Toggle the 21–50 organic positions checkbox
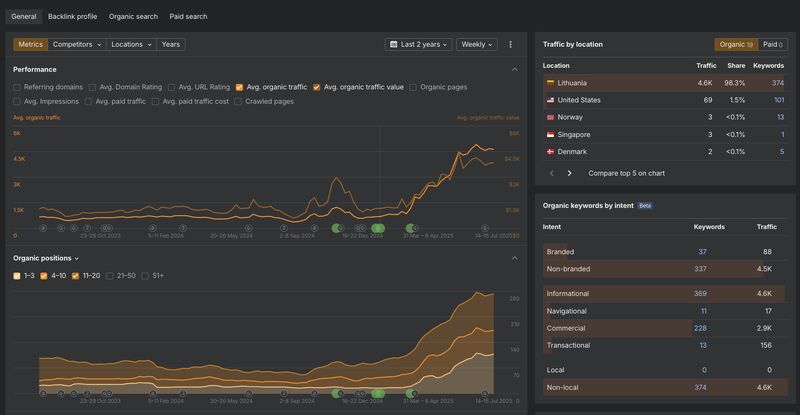This screenshot has height=415, width=800. (x=110, y=275)
